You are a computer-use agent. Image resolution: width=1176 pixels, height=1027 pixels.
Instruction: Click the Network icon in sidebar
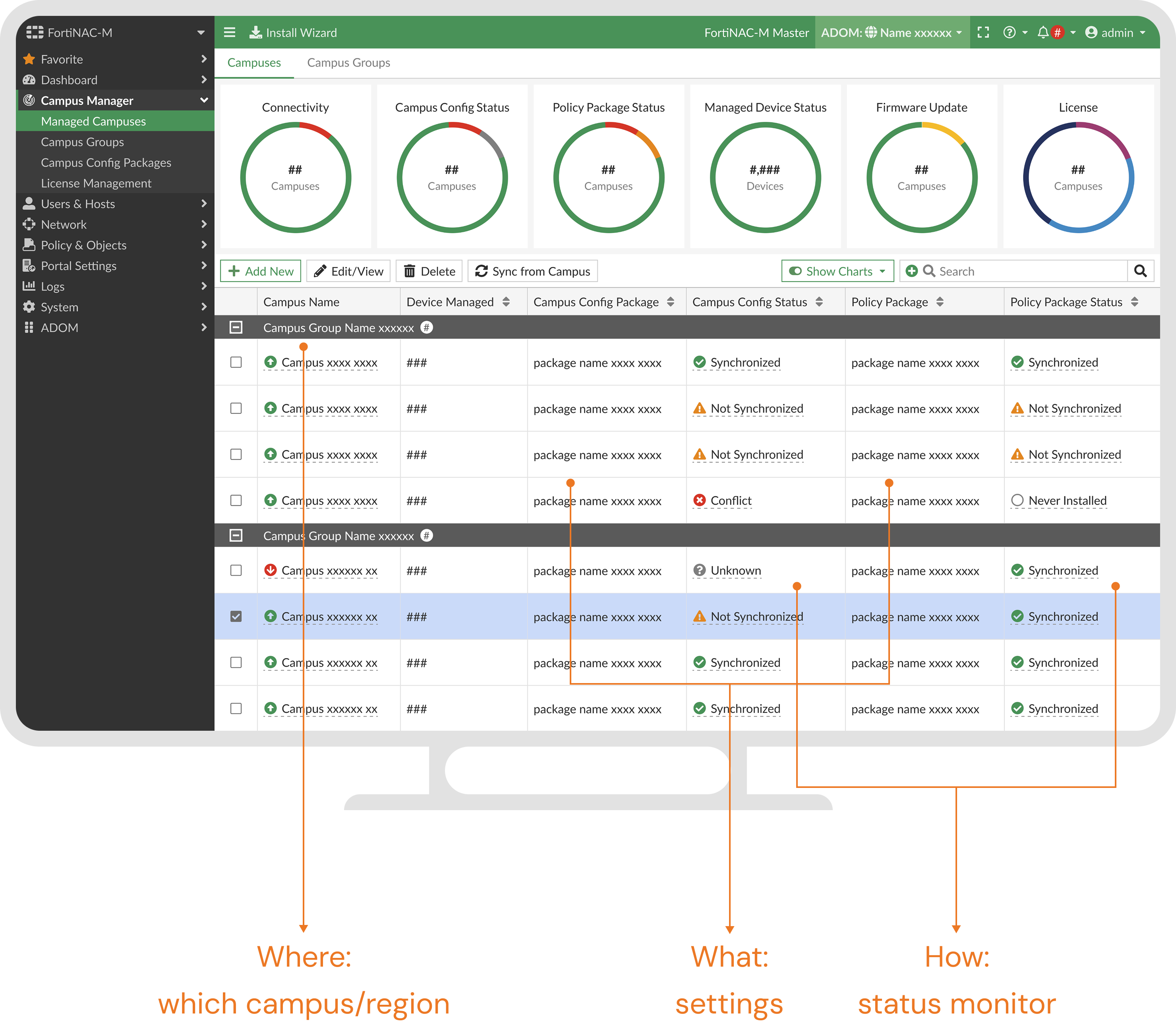[29, 224]
